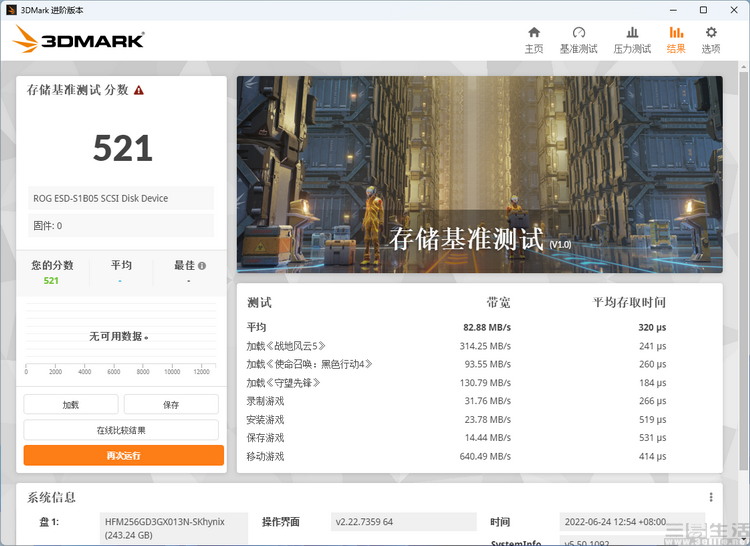Screen dimensions: 750x546
Task: Click the orange 再次运行 button
Action: pos(123,455)
